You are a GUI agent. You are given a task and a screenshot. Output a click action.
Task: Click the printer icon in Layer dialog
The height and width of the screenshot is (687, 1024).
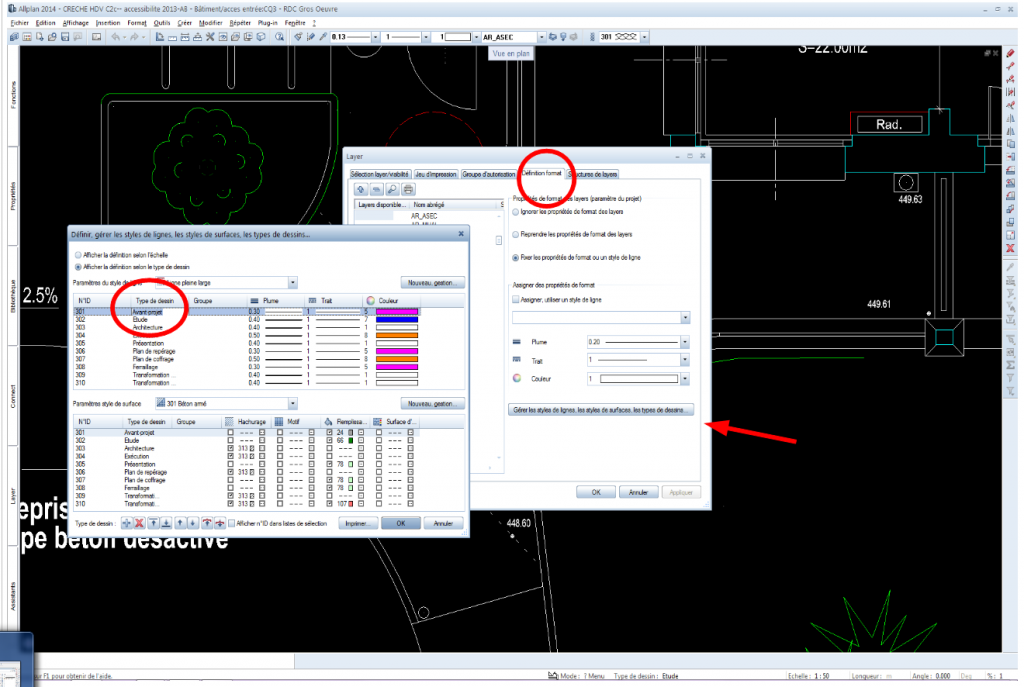click(x=408, y=189)
